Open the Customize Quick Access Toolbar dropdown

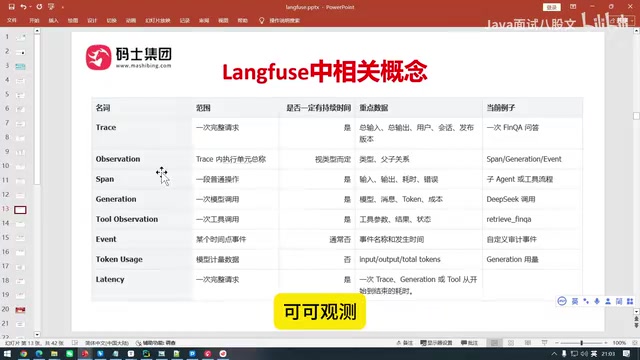click(62, 7)
